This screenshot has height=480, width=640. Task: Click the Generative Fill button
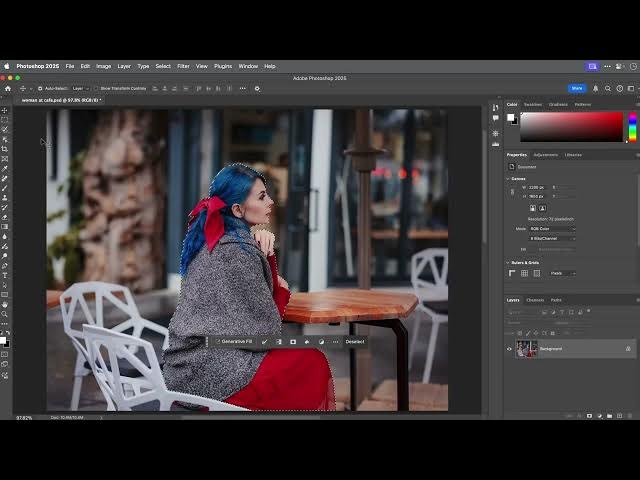[233, 342]
